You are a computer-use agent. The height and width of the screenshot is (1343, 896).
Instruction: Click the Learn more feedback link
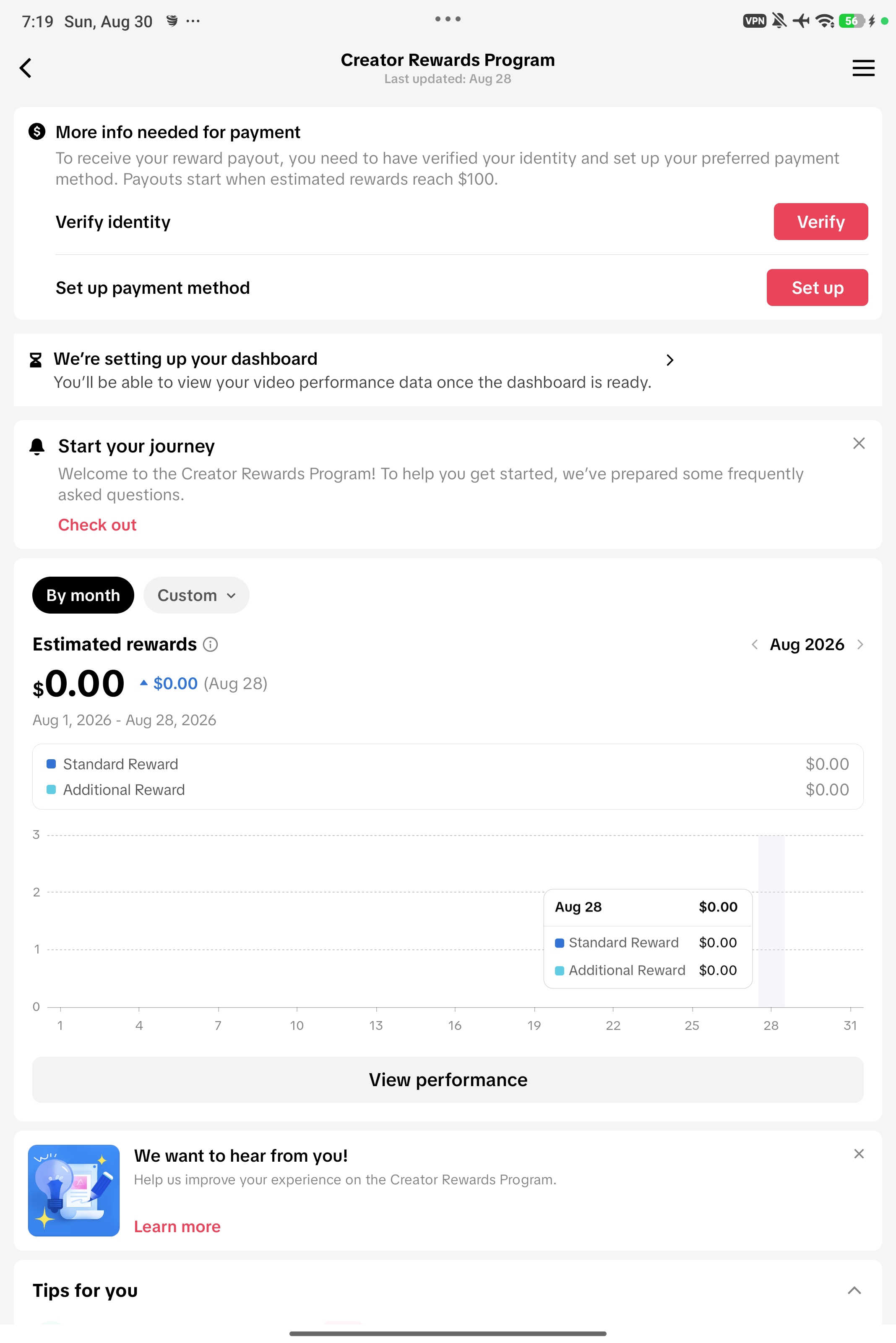(x=177, y=1226)
